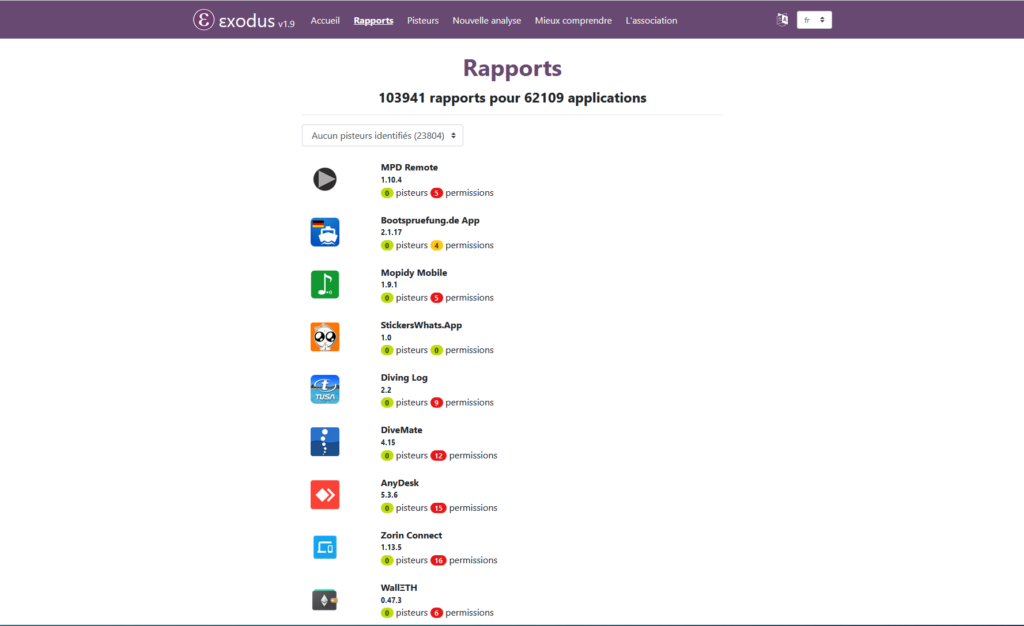Open the Nouvelle analyse menu item
Image resolution: width=1024 pixels, height=626 pixels.
click(x=487, y=20)
